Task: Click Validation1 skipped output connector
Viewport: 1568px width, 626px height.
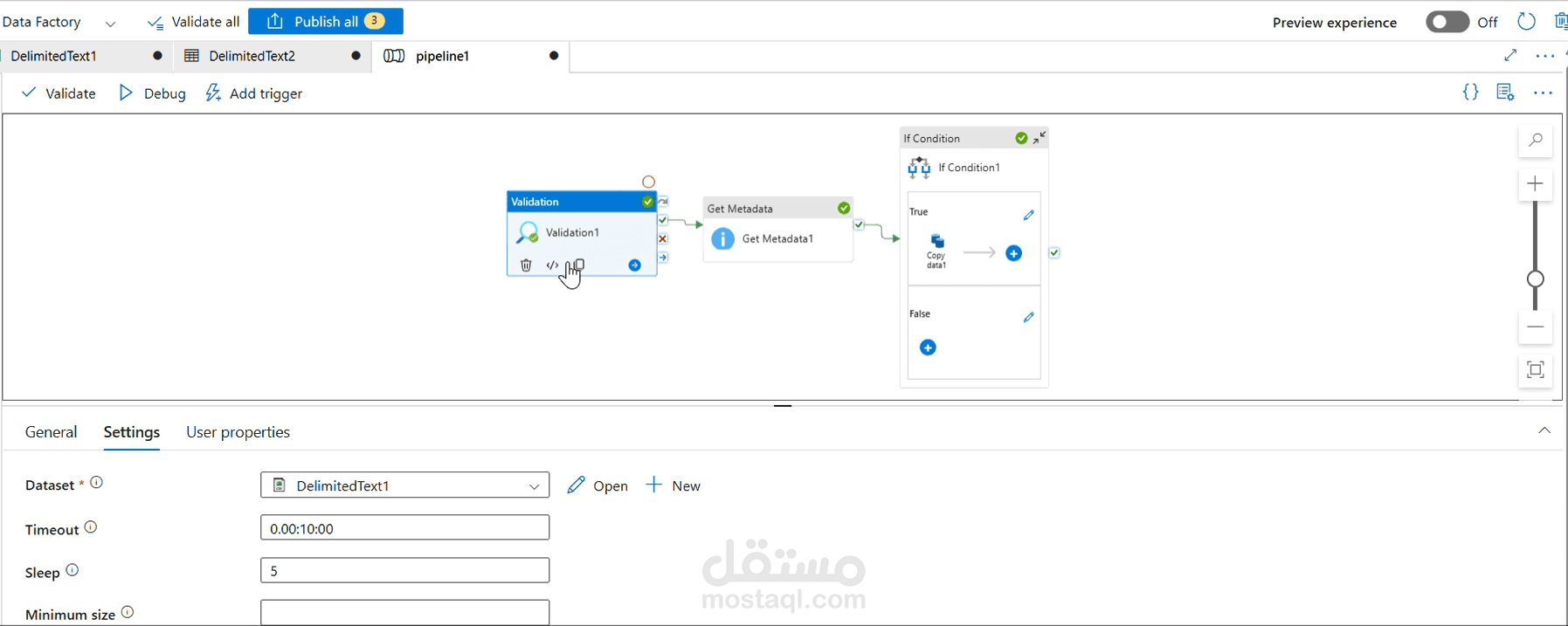Action: coord(663,202)
